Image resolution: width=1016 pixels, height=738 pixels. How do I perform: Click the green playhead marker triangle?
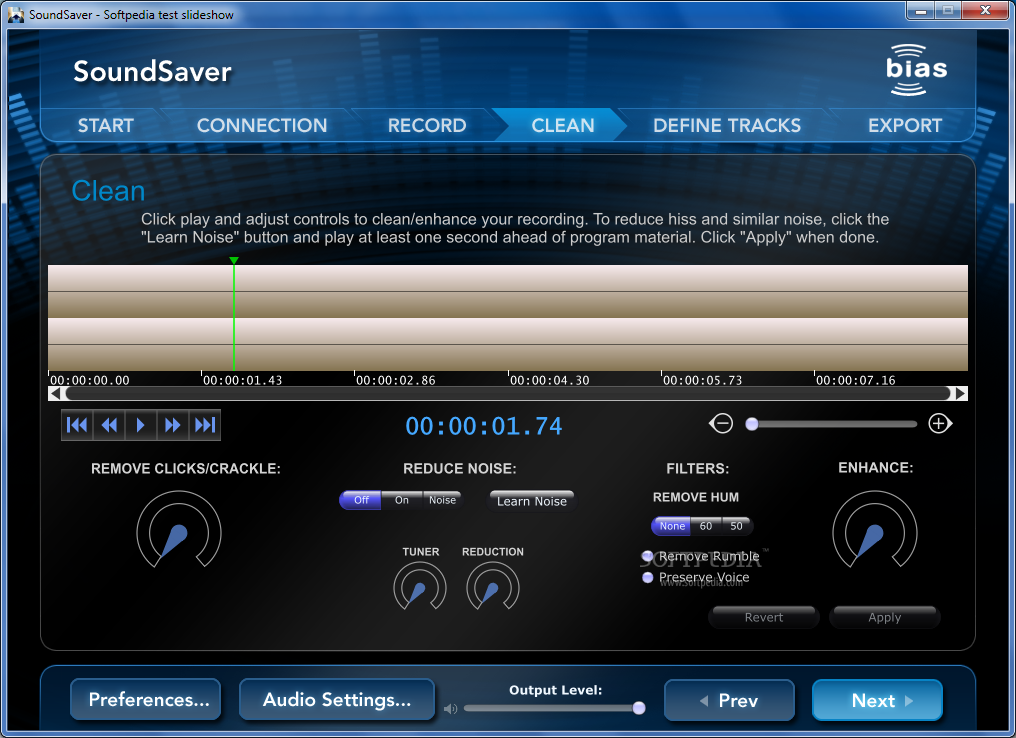pos(234,260)
